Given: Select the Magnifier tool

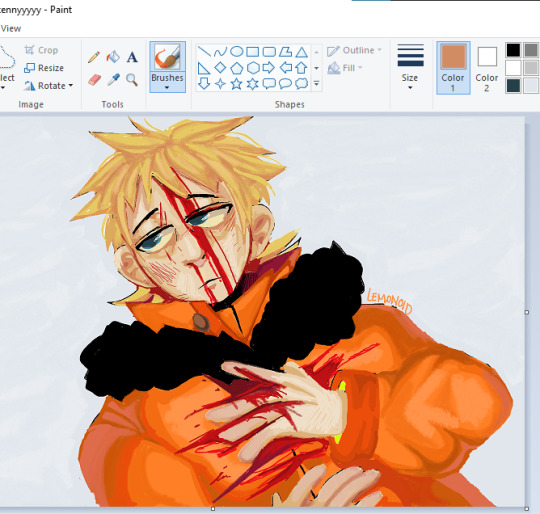Looking at the screenshot, I should tap(132, 80).
